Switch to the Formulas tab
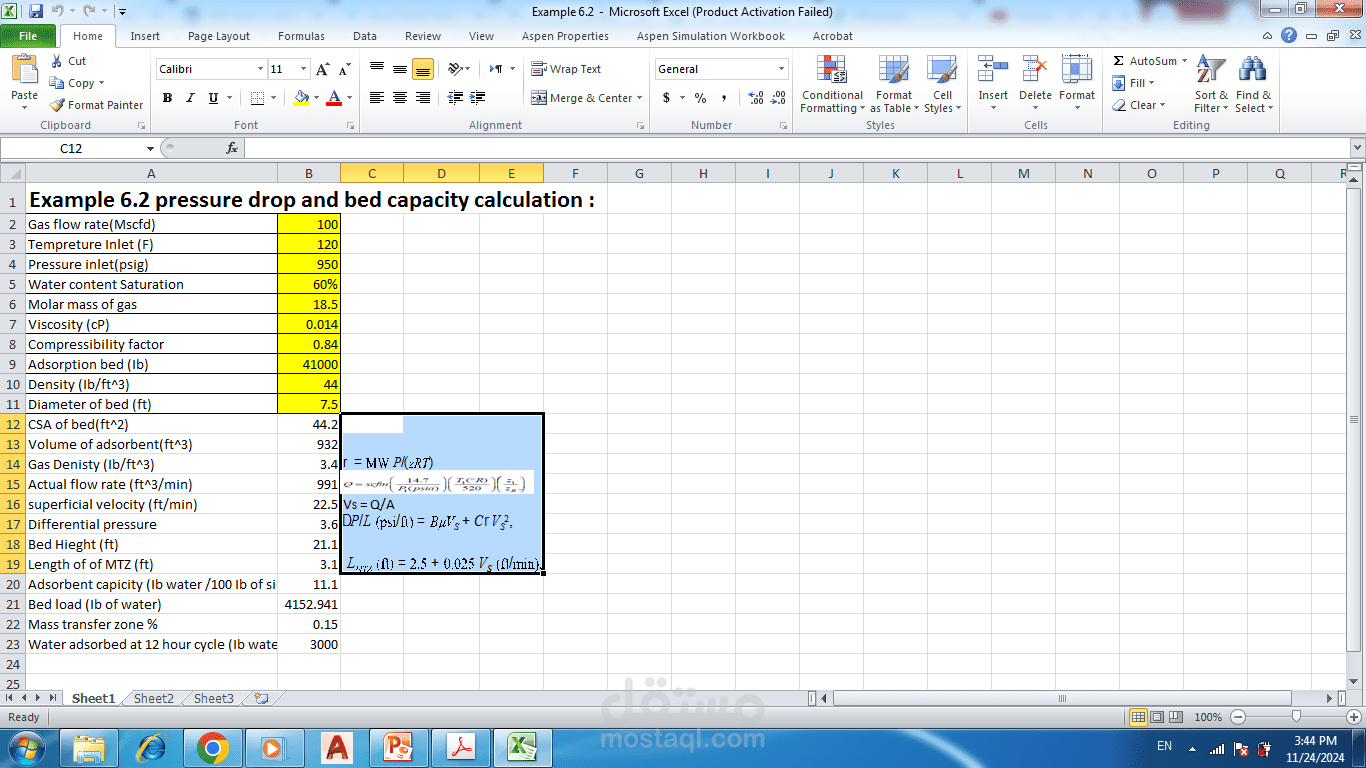This screenshot has width=1366, height=768. (301, 36)
